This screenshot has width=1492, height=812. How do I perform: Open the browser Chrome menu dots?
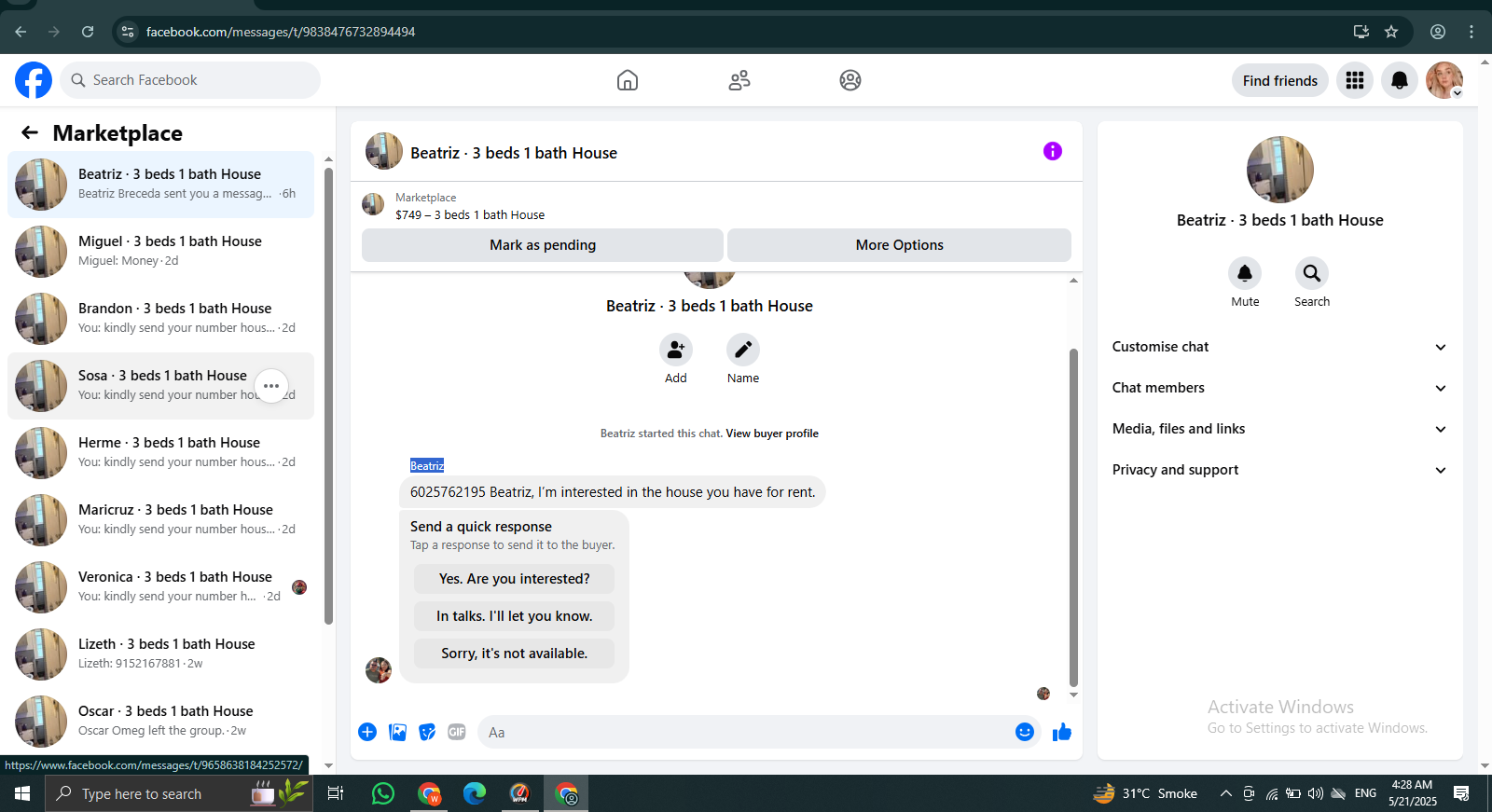pyautogui.click(x=1471, y=32)
